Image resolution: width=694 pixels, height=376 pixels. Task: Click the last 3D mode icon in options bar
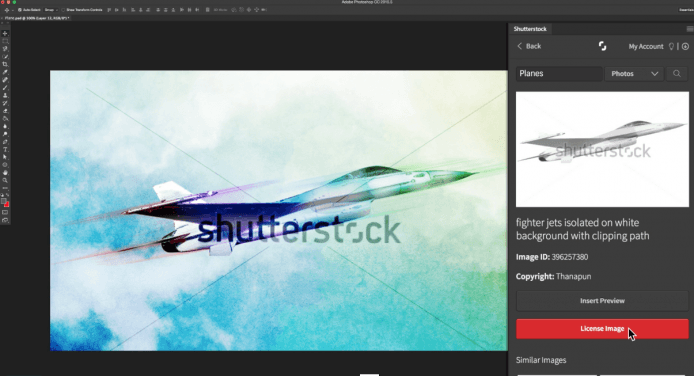click(264, 10)
